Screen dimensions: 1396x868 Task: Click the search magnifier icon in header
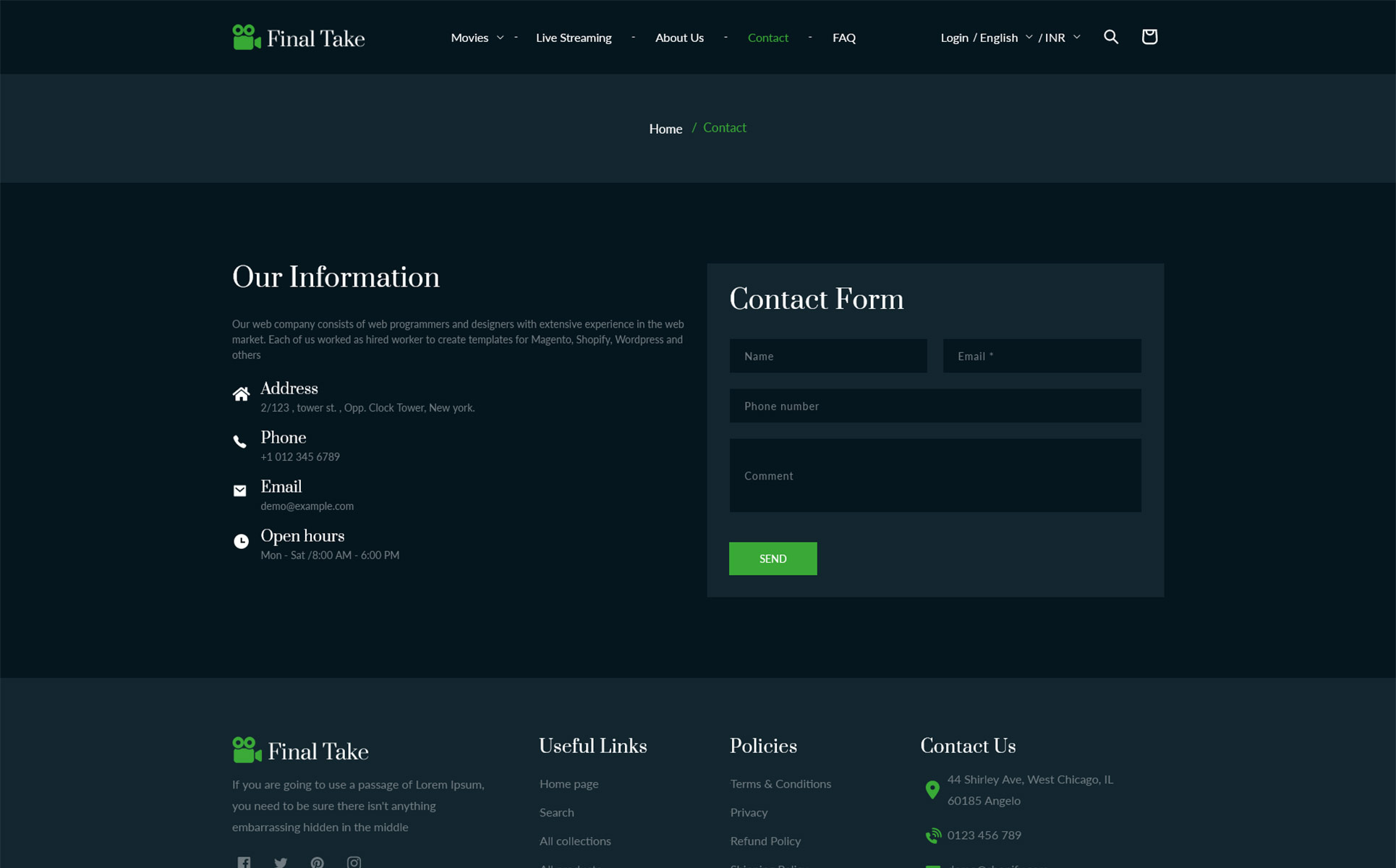(1110, 37)
